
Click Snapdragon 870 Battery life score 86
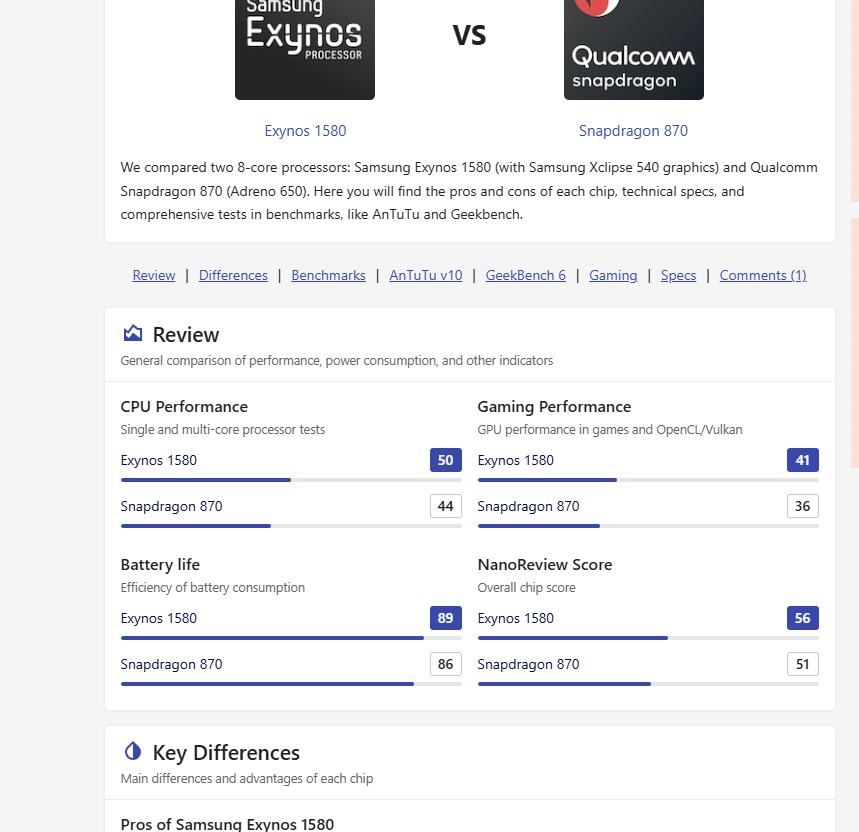point(446,664)
